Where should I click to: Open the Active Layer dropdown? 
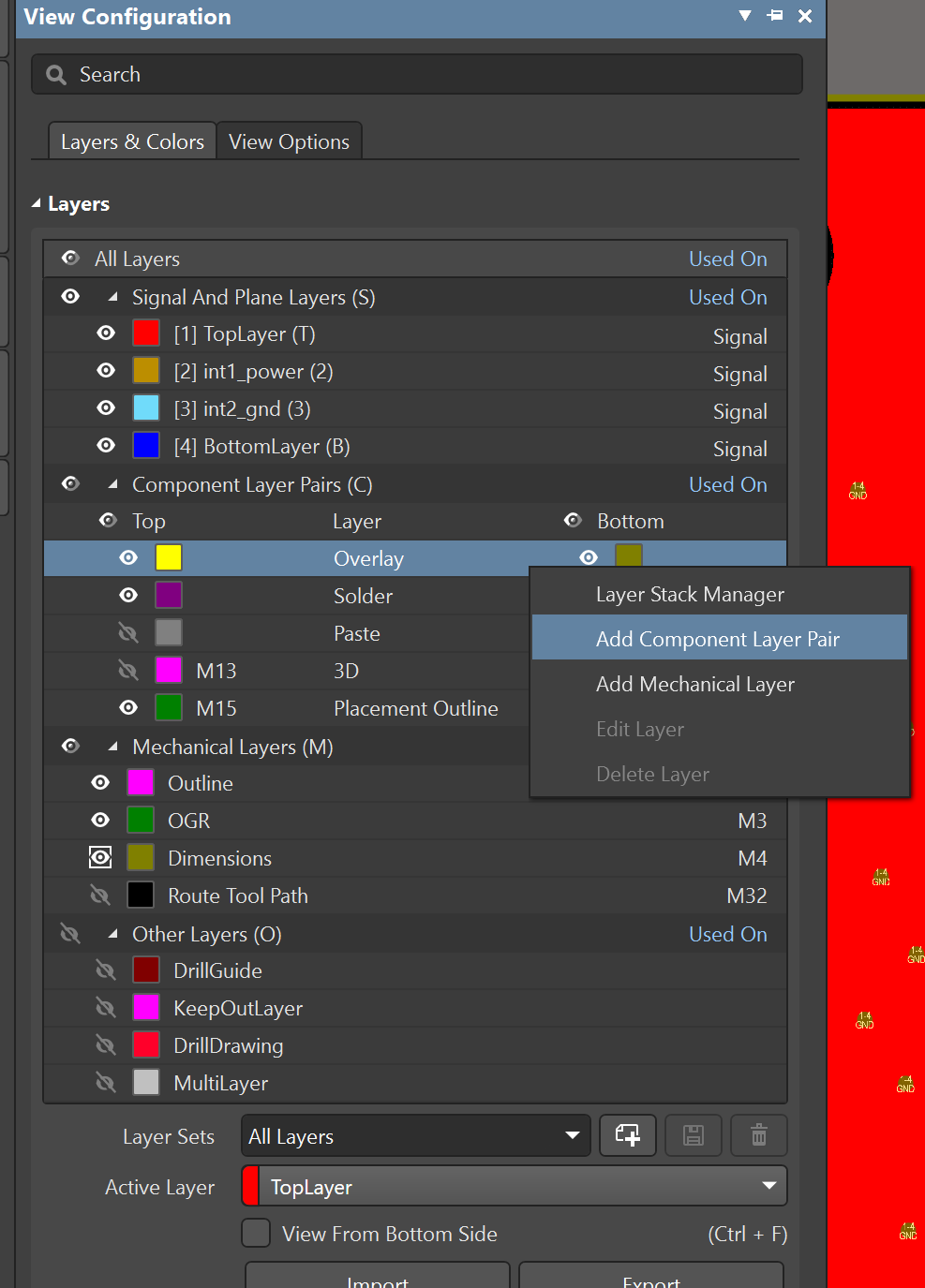(x=769, y=1186)
